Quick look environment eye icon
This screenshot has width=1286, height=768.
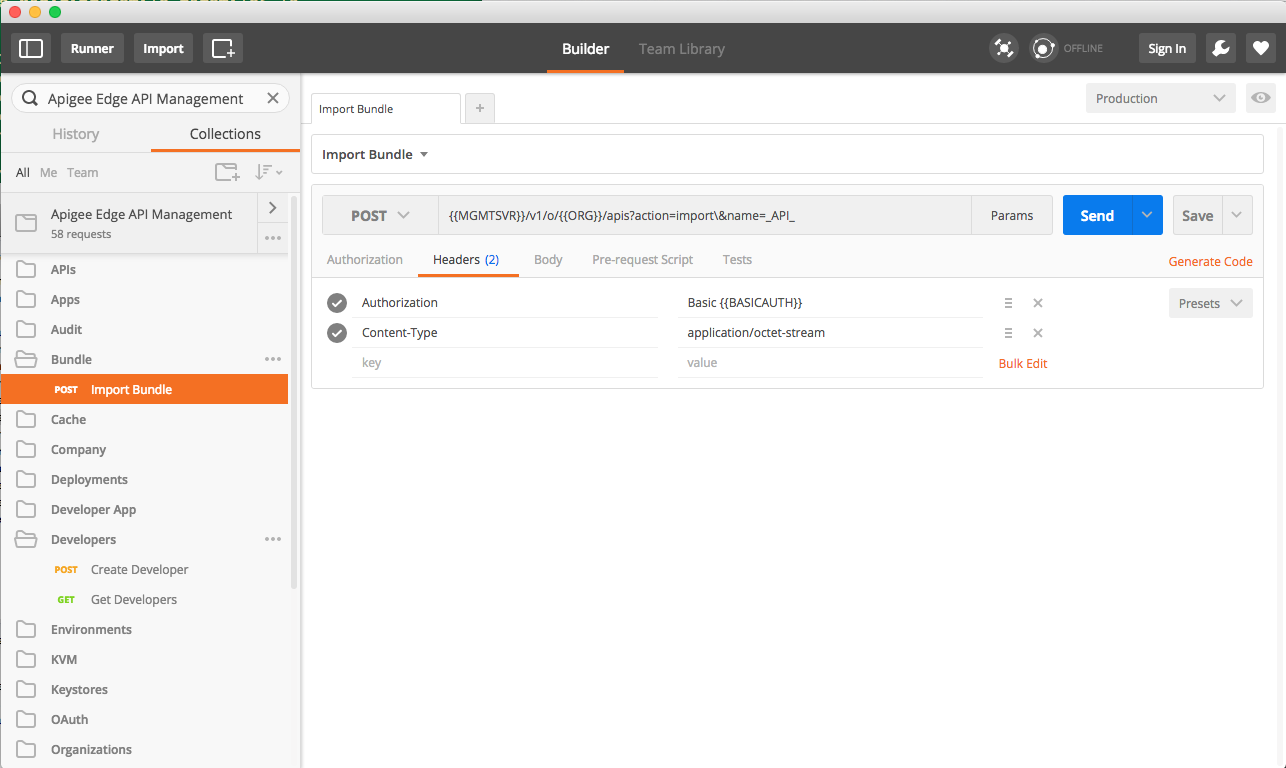click(x=1261, y=98)
